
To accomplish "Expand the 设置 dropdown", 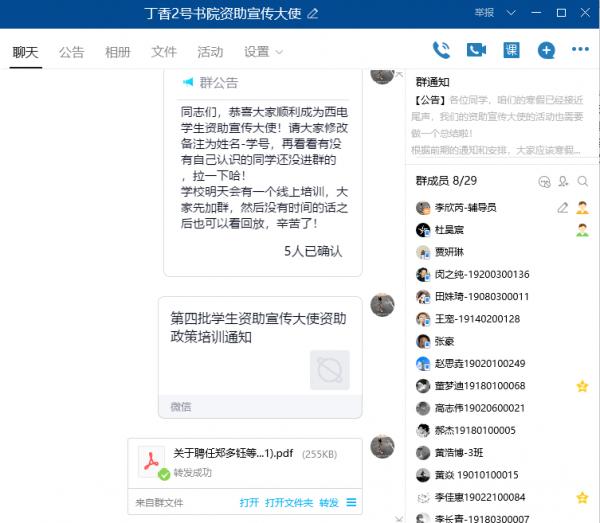I will tap(263, 52).
